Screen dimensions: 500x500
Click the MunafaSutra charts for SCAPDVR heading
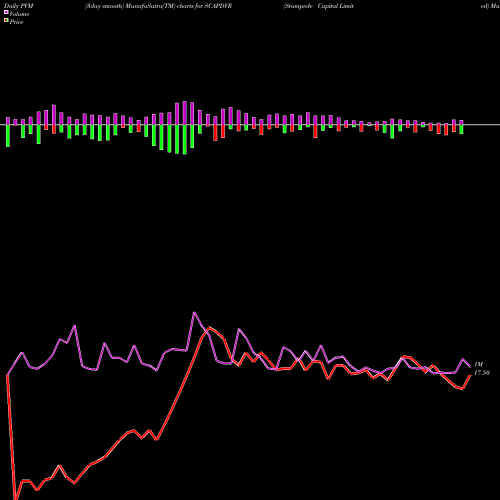[x=158, y=6]
